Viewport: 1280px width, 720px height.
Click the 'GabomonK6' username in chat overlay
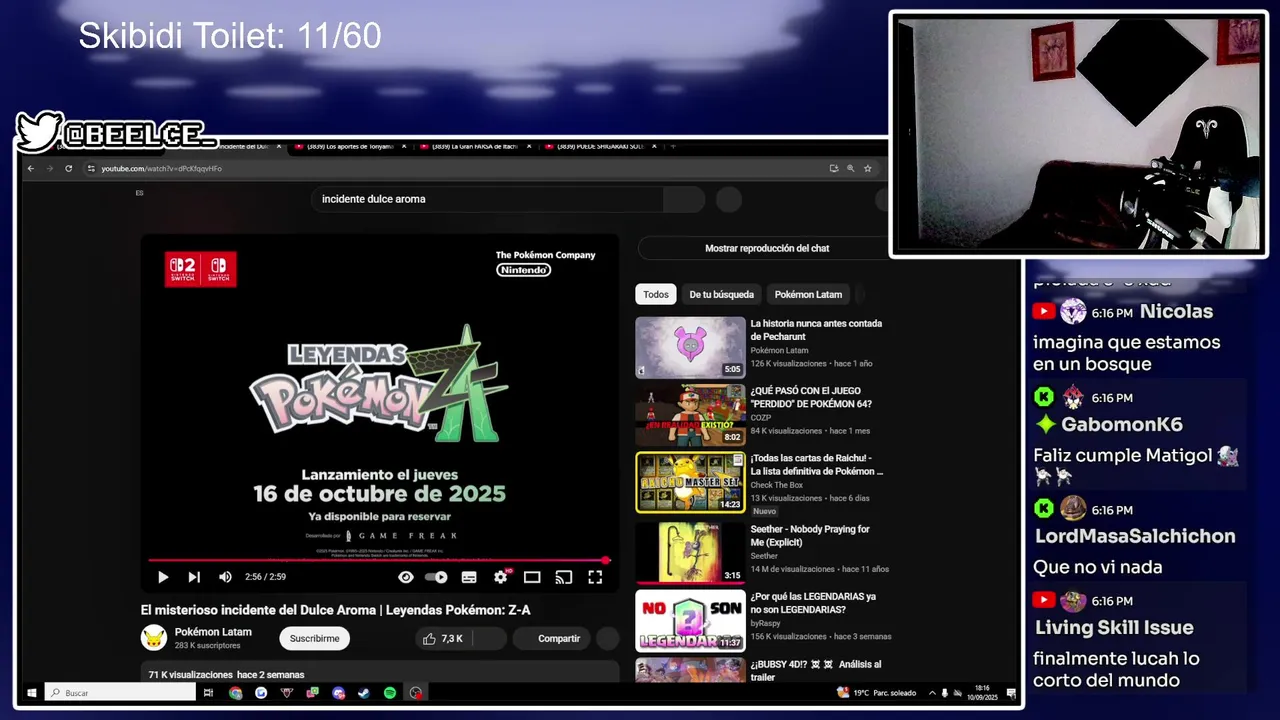(x=1122, y=424)
